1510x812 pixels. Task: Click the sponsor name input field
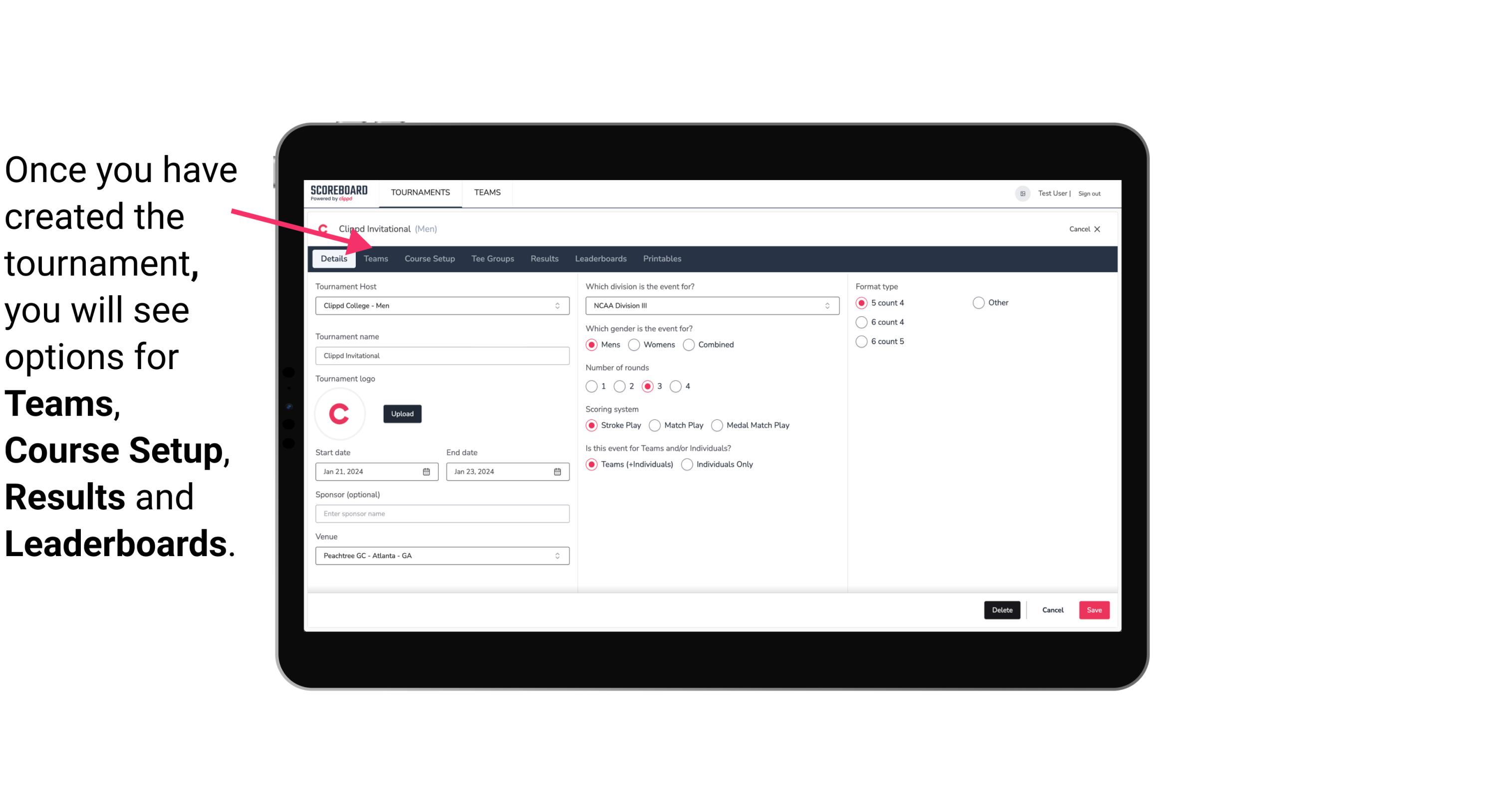[x=441, y=513]
